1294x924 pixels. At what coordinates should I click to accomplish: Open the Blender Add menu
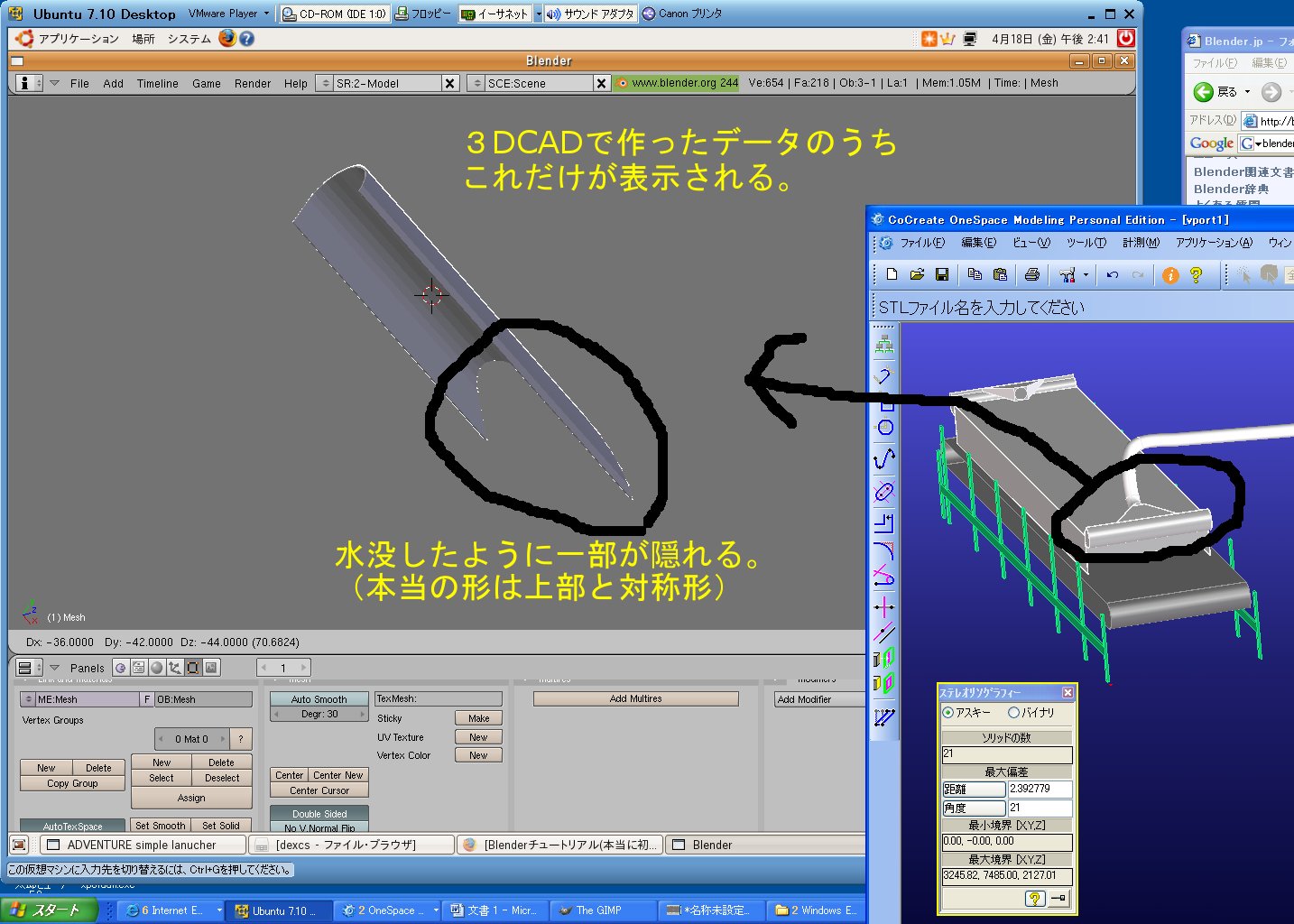point(113,83)
